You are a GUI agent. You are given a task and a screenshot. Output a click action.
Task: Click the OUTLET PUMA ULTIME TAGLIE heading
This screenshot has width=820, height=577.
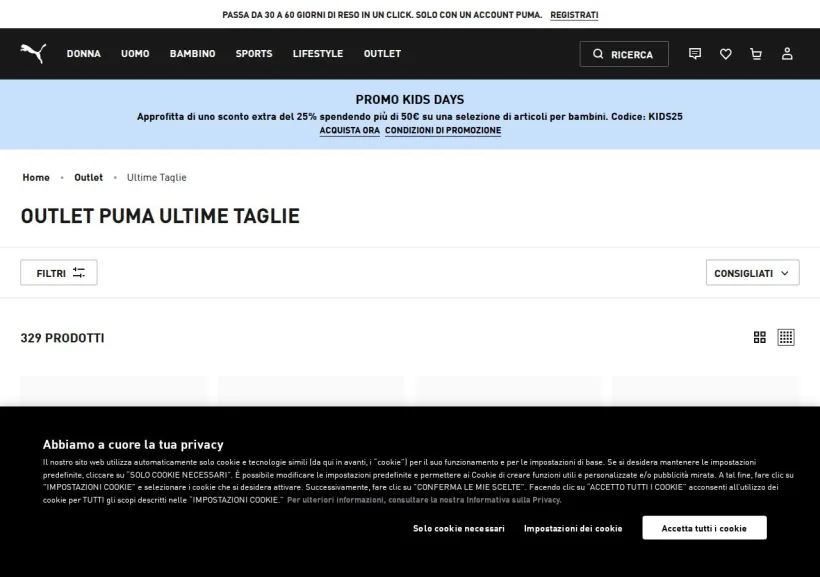click(160, 216)
